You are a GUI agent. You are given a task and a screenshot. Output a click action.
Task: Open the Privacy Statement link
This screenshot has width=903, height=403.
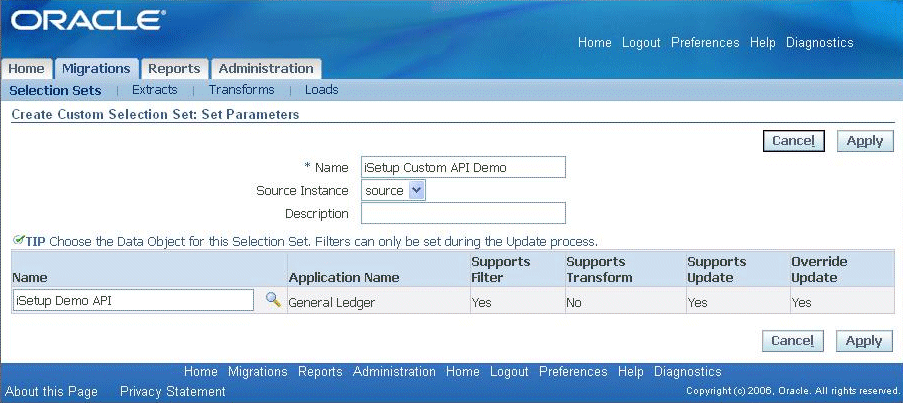coord(173,391)
